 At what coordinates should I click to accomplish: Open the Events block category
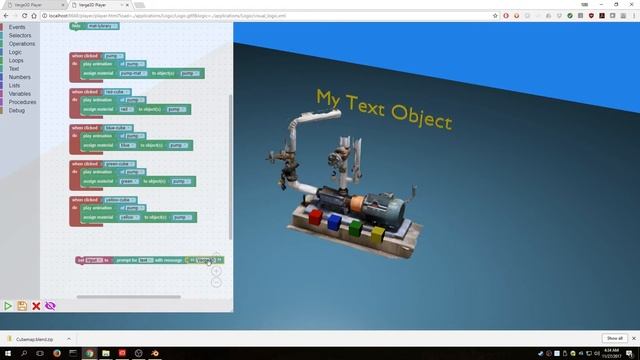(x=17, y=27)
